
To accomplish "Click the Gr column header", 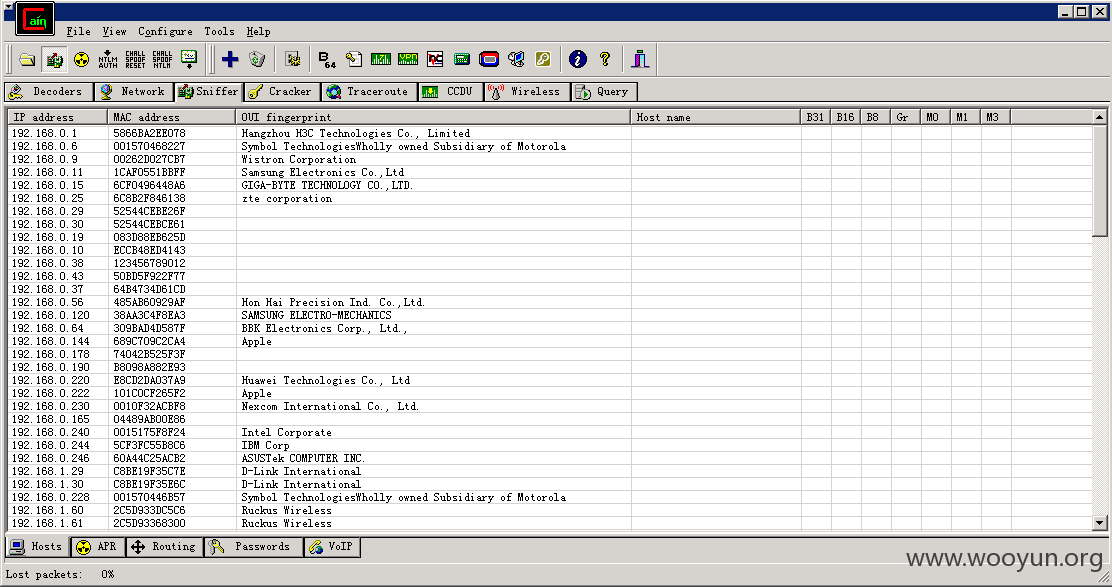I will pyautogui.click(x=905, y=117).
